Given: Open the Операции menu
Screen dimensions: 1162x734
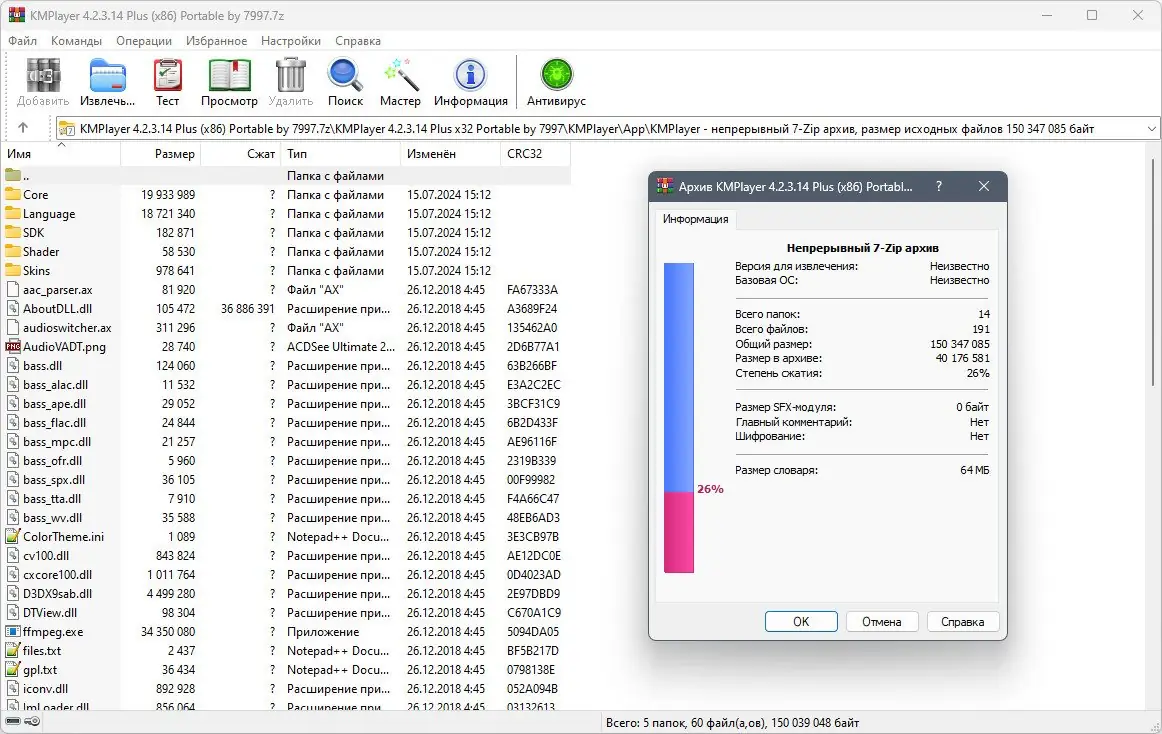Looking at the screenshot, I should coord(144,41).
